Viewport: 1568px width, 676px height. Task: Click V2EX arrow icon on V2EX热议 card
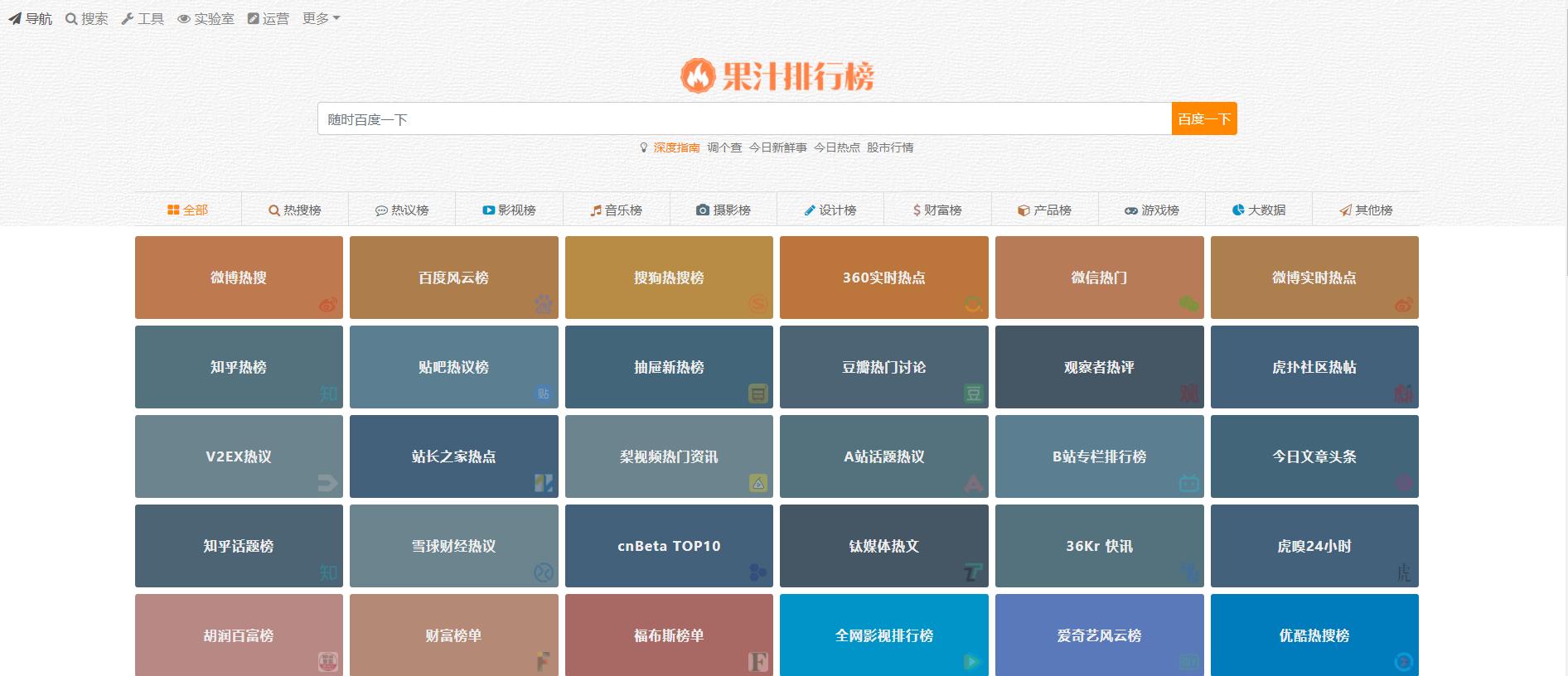pyautogui.click(x=328, y=484)
